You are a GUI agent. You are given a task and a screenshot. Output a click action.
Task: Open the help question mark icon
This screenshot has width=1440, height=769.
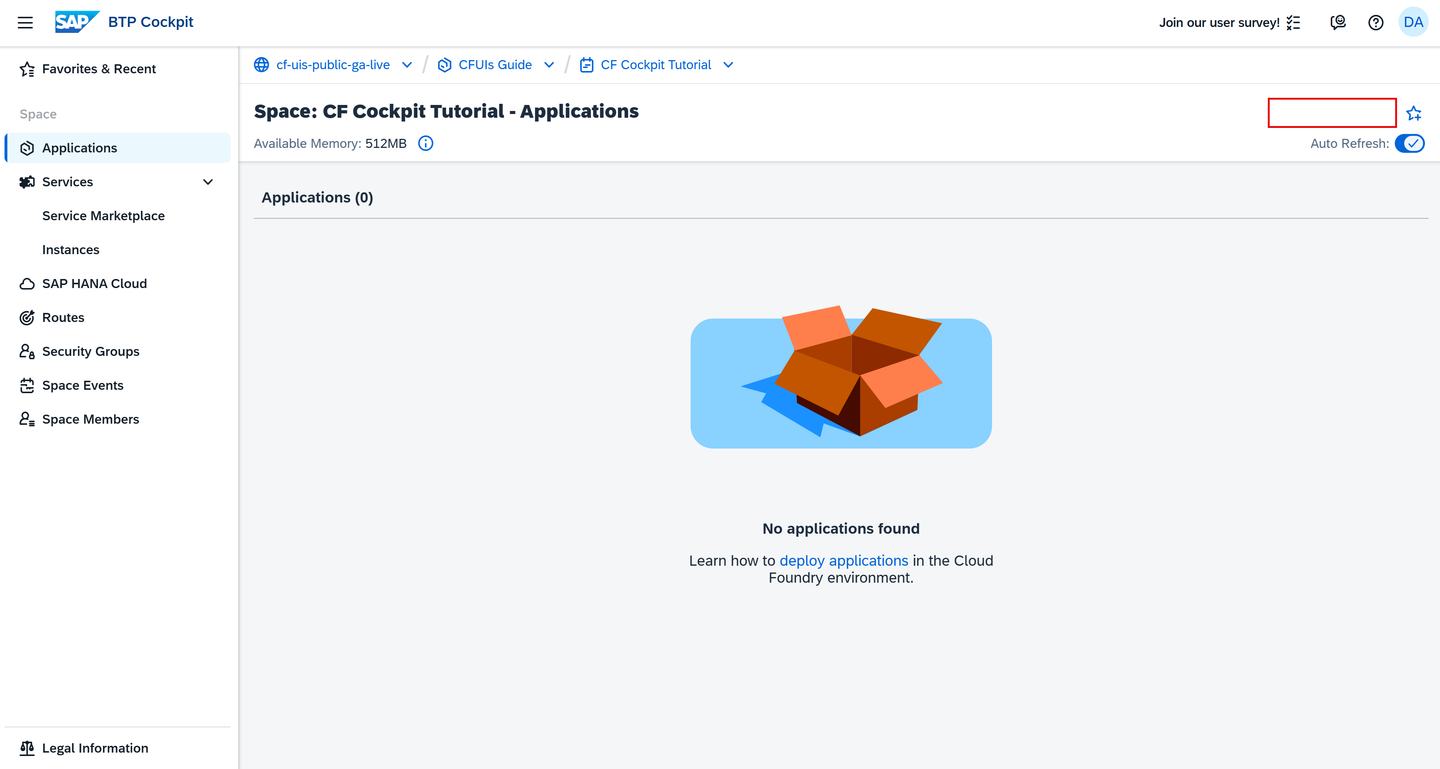(1376, 22)
